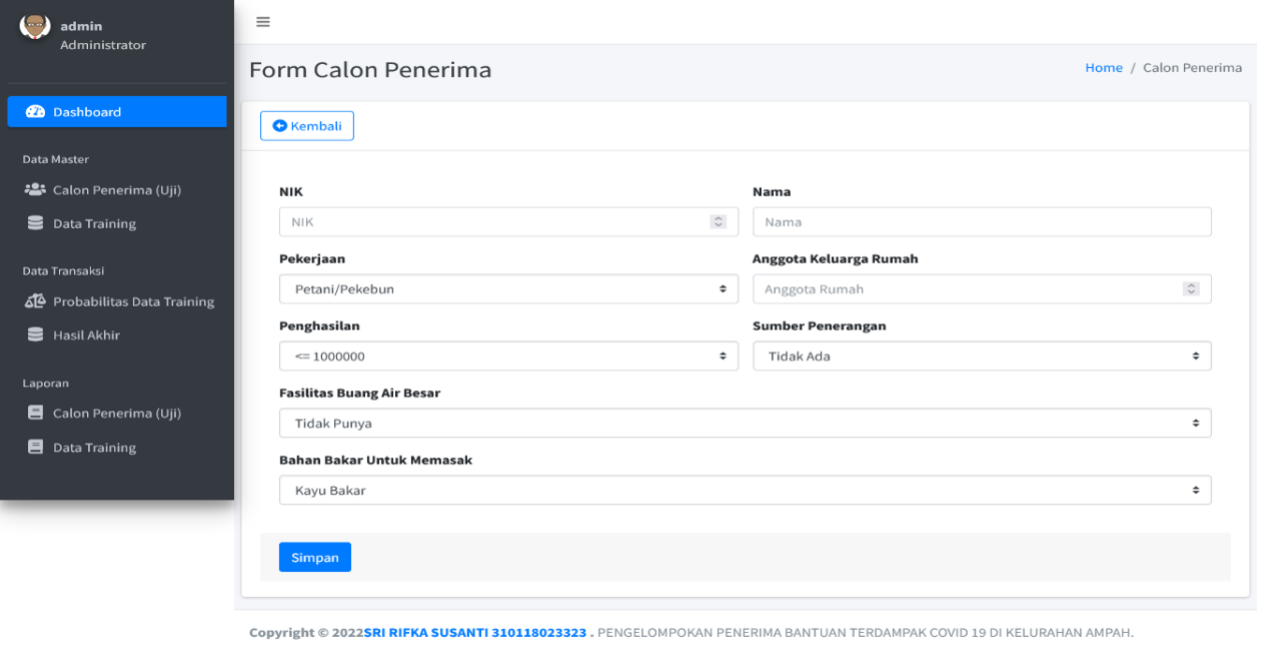Screen dimensions: 1261x656
Task: Follow the Home breadcrumb link
Action: [x=1103, y=68]
